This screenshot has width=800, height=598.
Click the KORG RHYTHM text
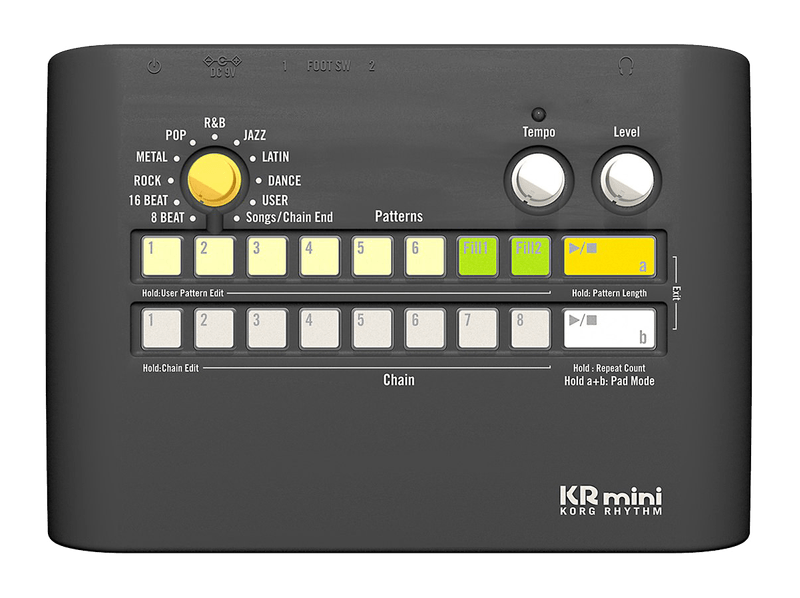[x=611, y=511]
